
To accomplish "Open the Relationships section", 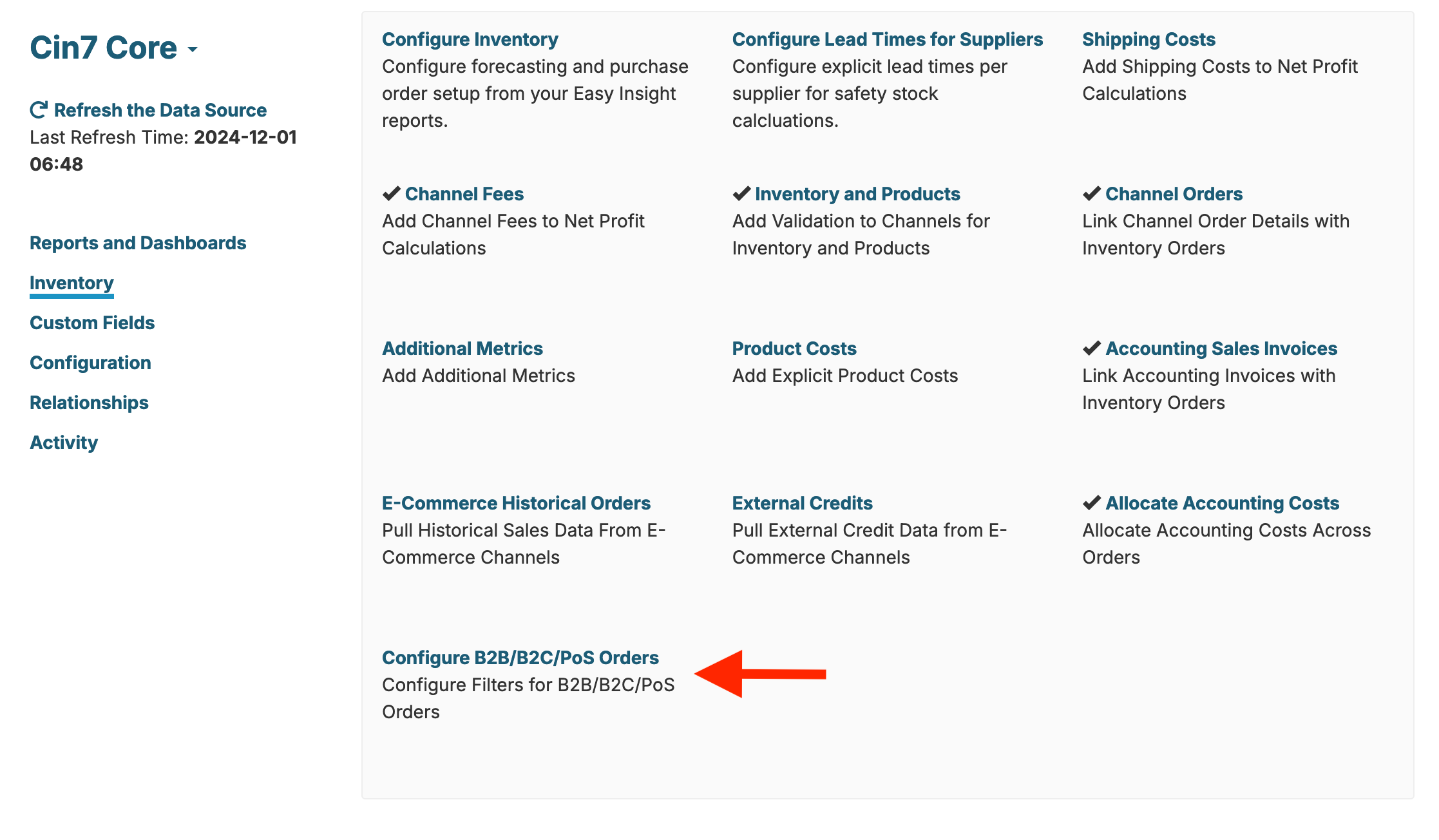I will click(89, 403).
